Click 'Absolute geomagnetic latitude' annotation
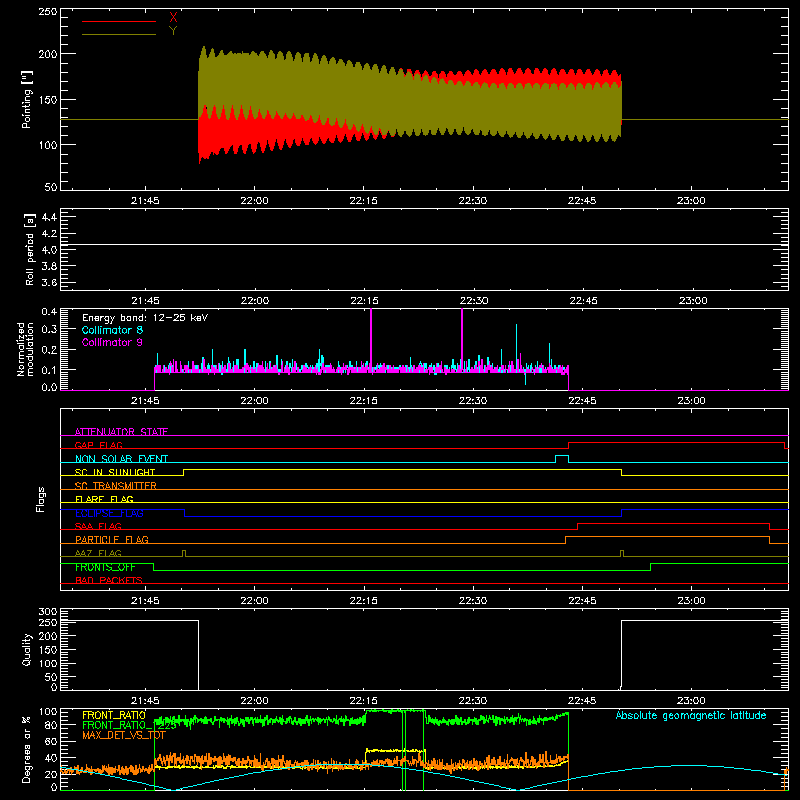The image size is (800, 800). click(x=691, y=715)
